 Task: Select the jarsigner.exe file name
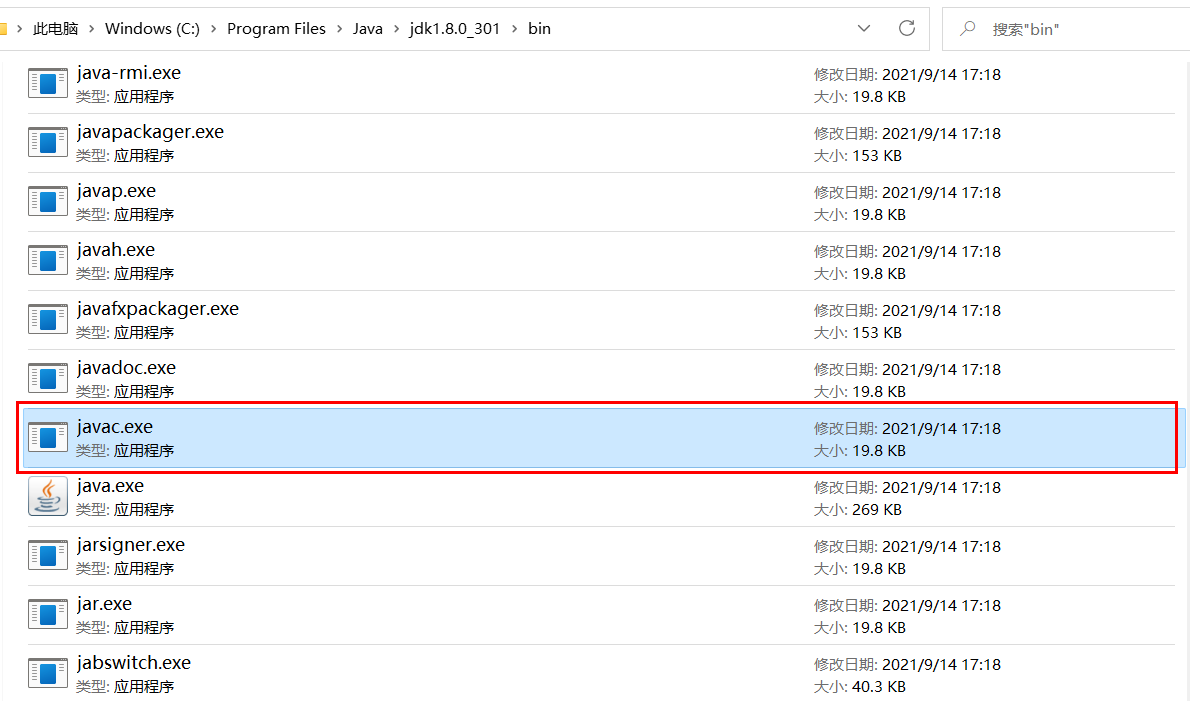(x=131, y=545)
